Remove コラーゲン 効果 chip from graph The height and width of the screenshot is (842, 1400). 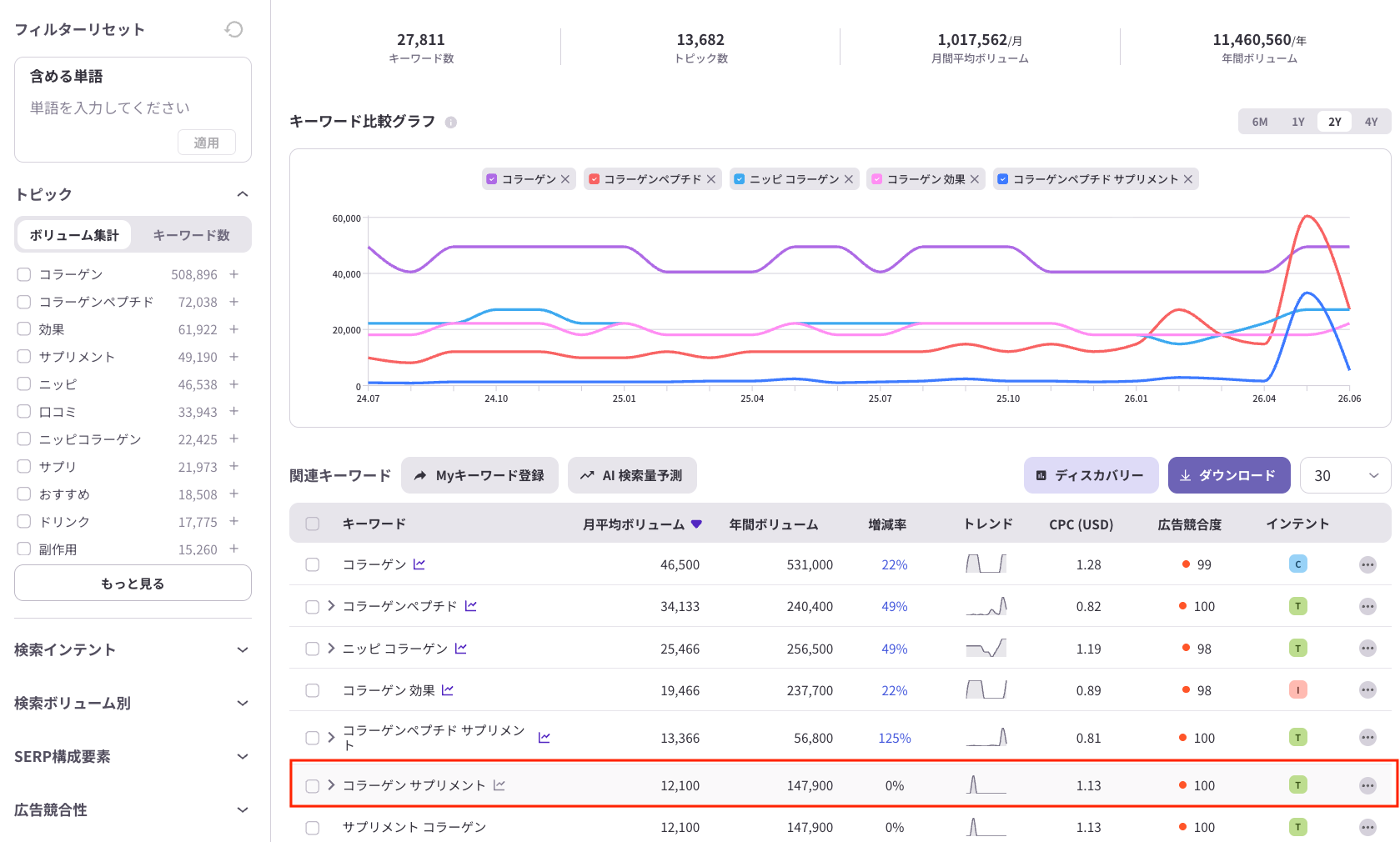coord(975,179)
